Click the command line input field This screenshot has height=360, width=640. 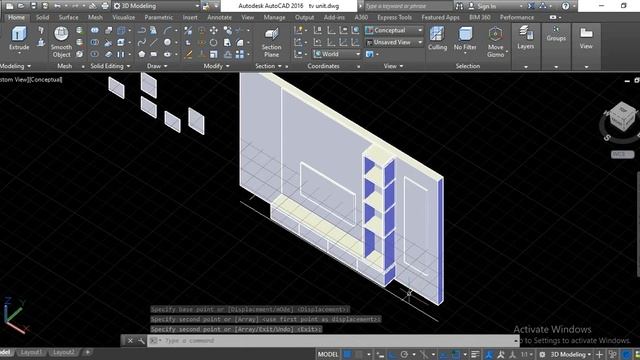click(x=333, y=341)
